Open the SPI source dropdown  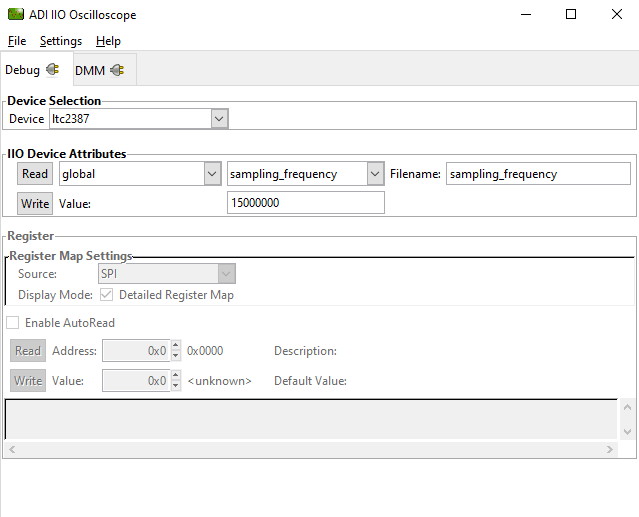pos(227,274)
